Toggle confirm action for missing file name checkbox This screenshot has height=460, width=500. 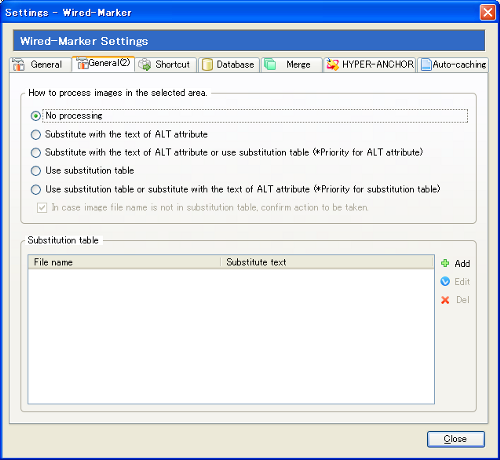click(42, 208)
